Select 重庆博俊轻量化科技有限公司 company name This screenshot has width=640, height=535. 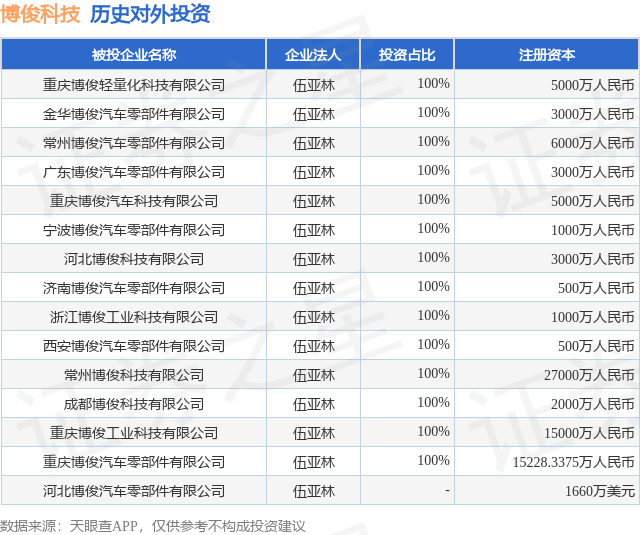point(134,85)
